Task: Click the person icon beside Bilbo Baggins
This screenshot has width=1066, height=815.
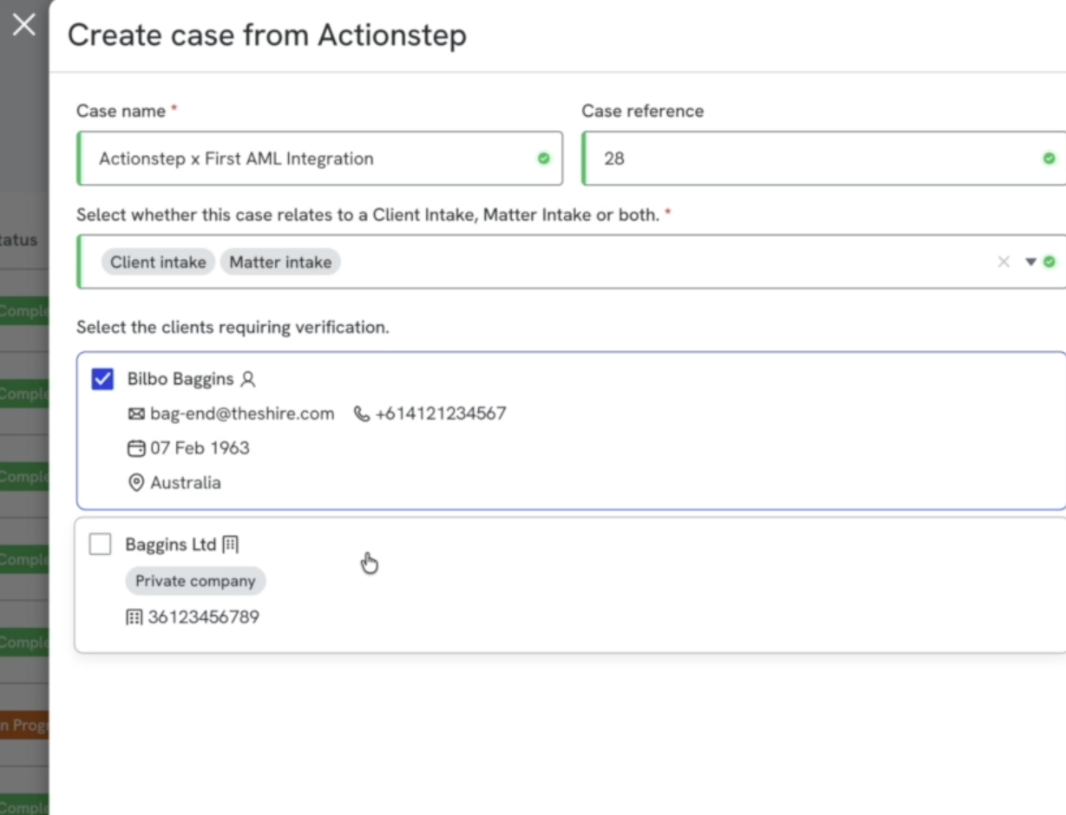Action: click(248, 379)
